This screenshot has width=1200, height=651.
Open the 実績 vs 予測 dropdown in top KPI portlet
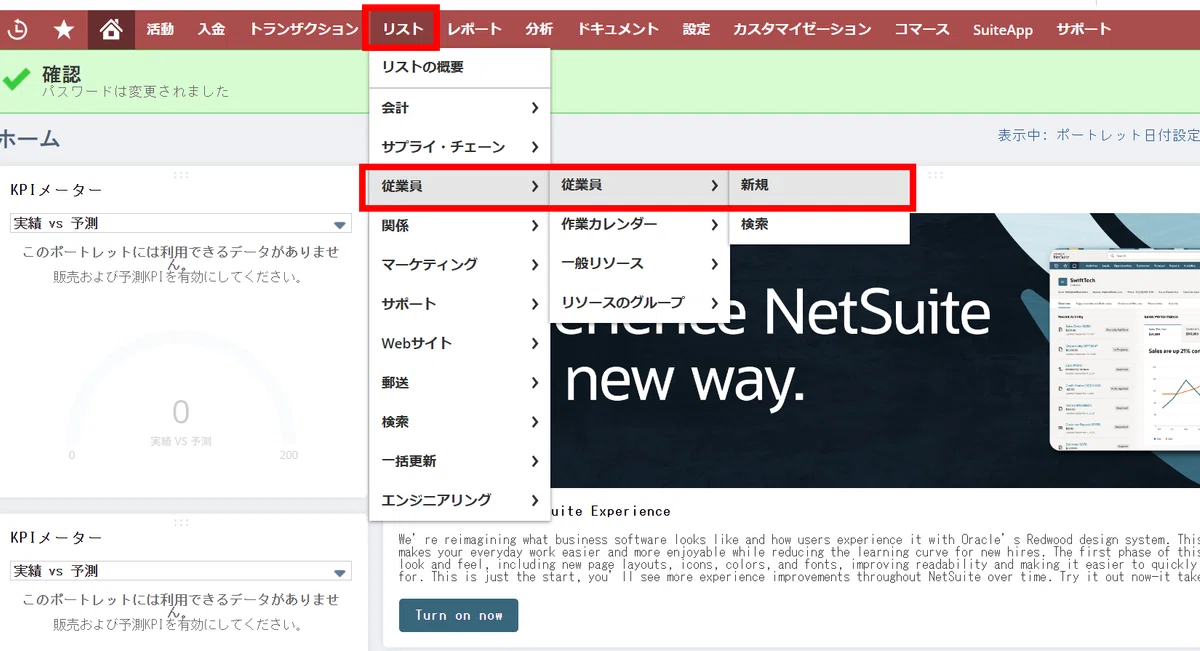point(180,224)
